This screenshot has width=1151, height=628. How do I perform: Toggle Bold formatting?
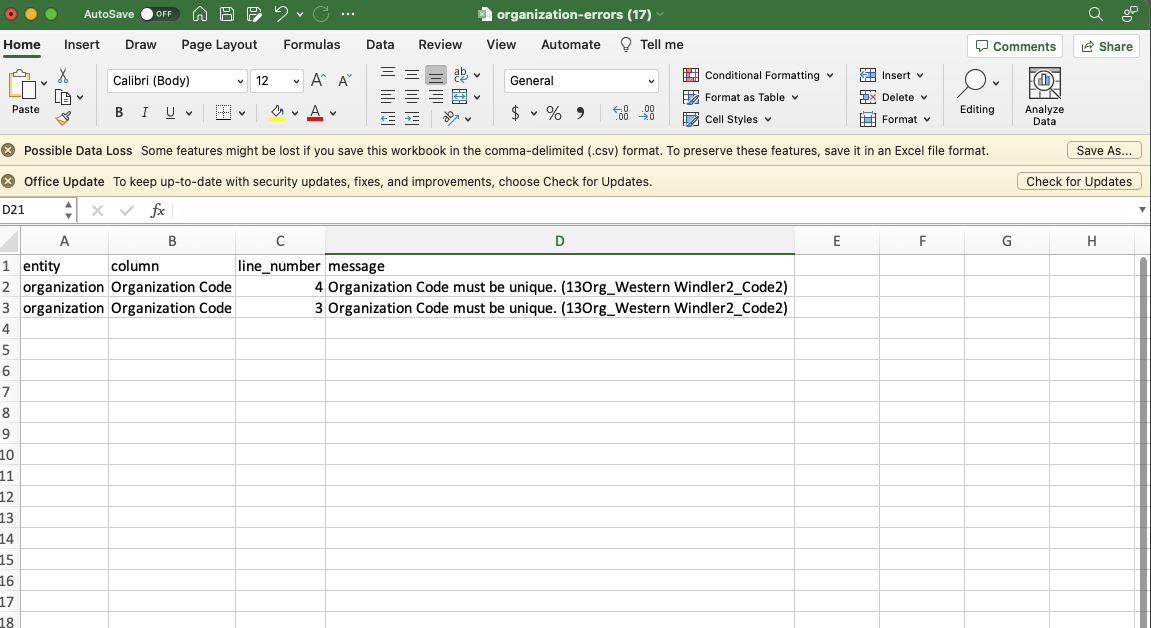coord(119,112)
